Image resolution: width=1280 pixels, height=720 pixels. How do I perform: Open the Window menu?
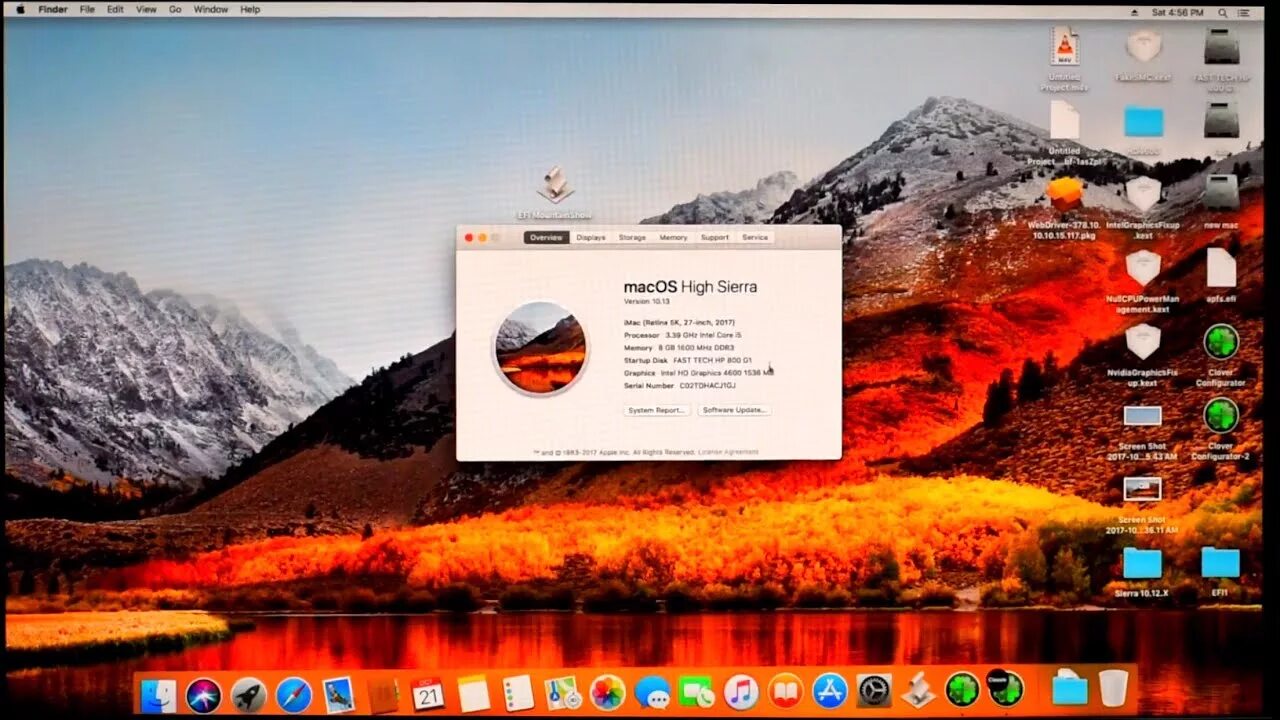click(x=210, y=9)
